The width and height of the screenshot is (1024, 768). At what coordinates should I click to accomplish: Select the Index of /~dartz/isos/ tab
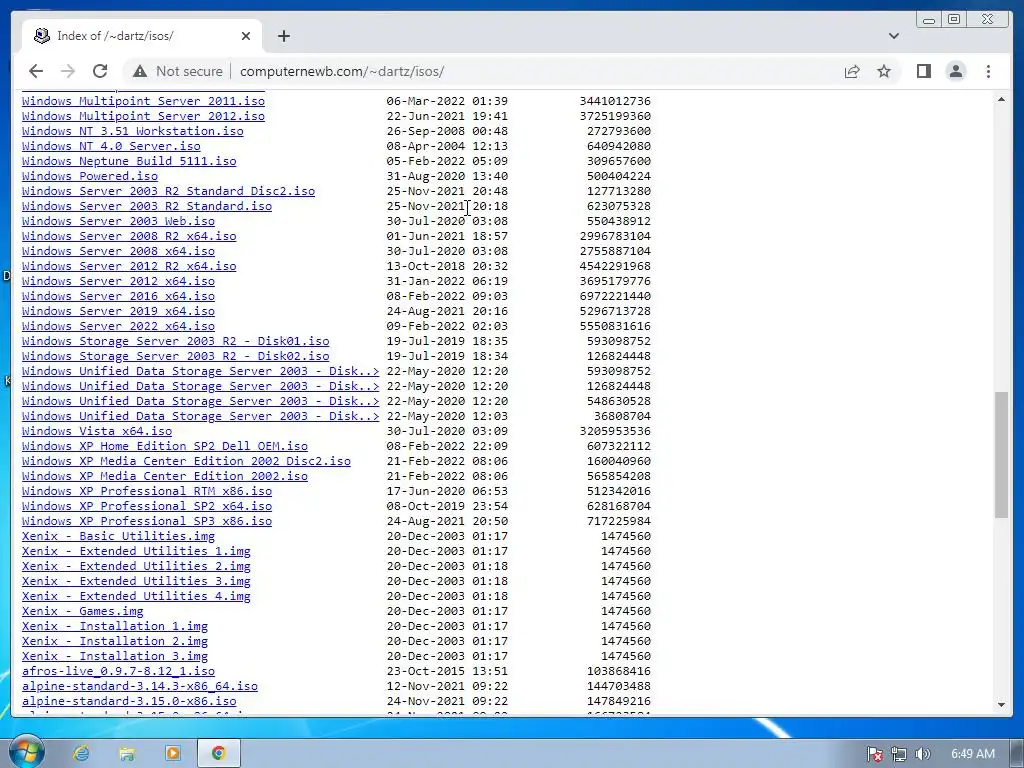[142, 36]
